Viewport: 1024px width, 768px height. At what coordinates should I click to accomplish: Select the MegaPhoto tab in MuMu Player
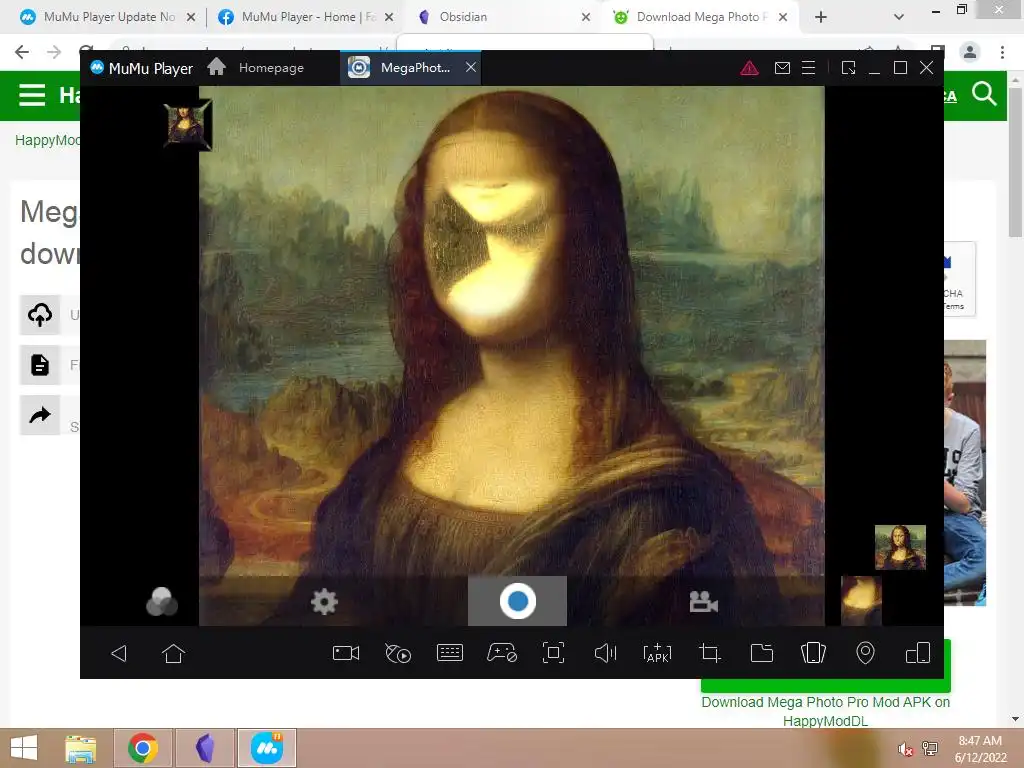point(409,67)
